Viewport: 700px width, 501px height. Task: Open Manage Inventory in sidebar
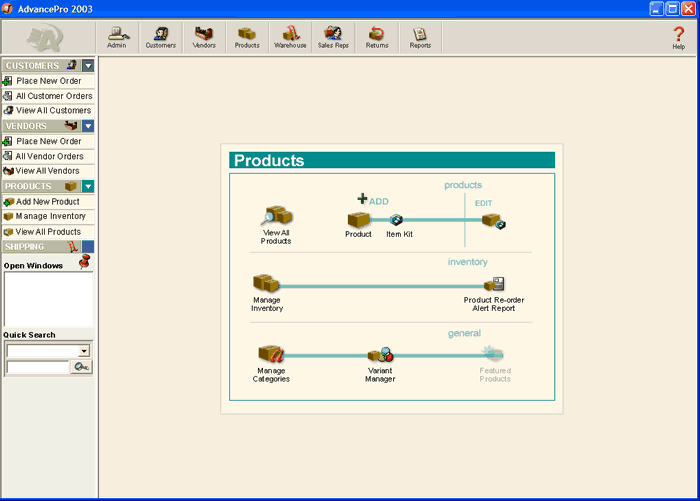[48, 216]
